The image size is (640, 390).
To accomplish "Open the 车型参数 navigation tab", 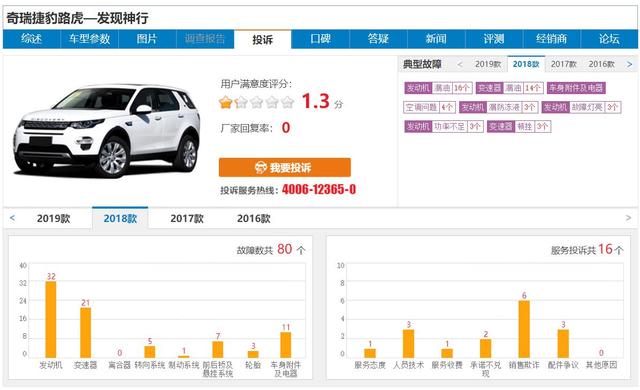I will (x=89, y=39).
